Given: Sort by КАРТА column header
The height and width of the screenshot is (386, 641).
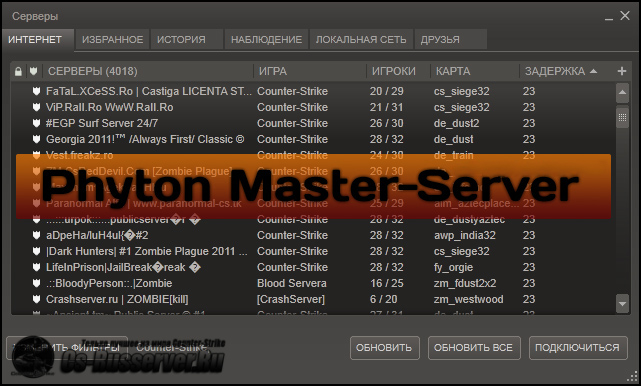Looking at the screenshot, I should pos(475,72).
